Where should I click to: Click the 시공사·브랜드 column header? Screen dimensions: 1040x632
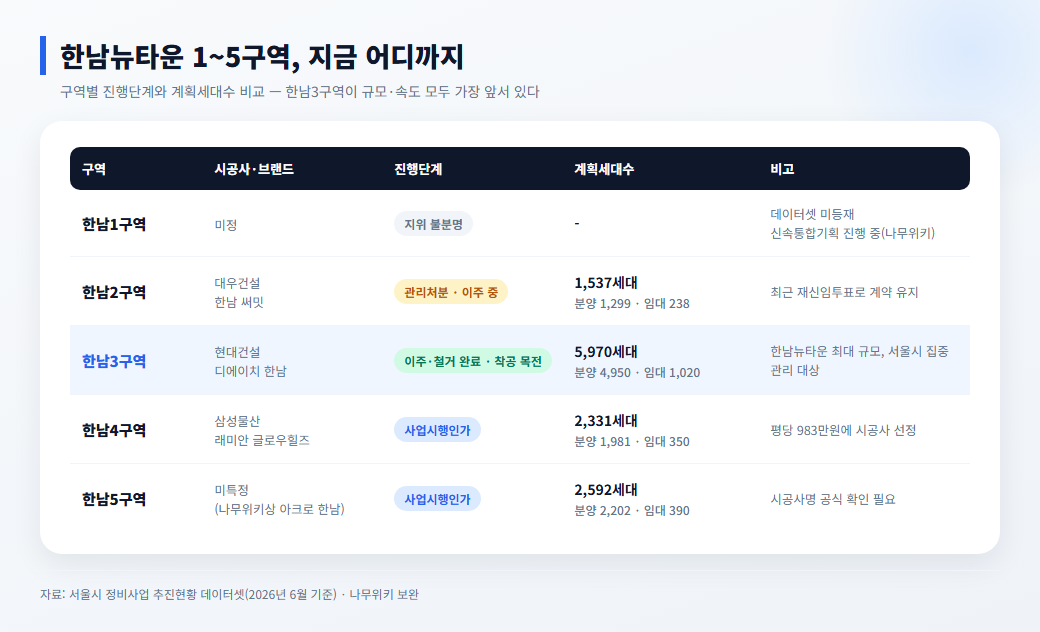point(254,169)
